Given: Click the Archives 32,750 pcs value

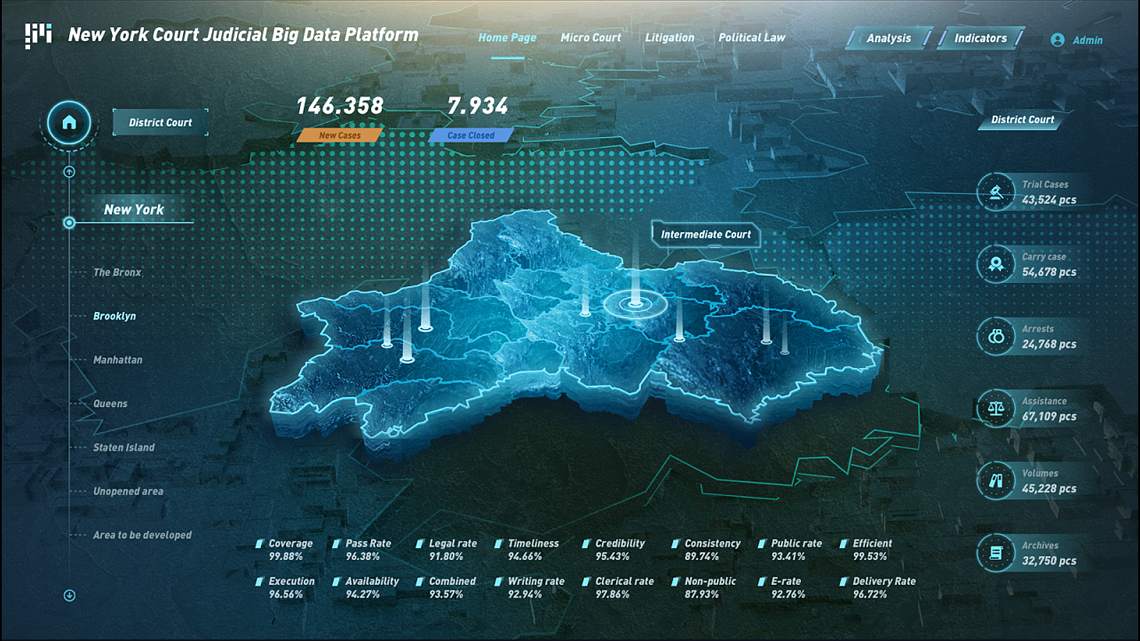Looking at the screenshot, I should (1049, 560).
